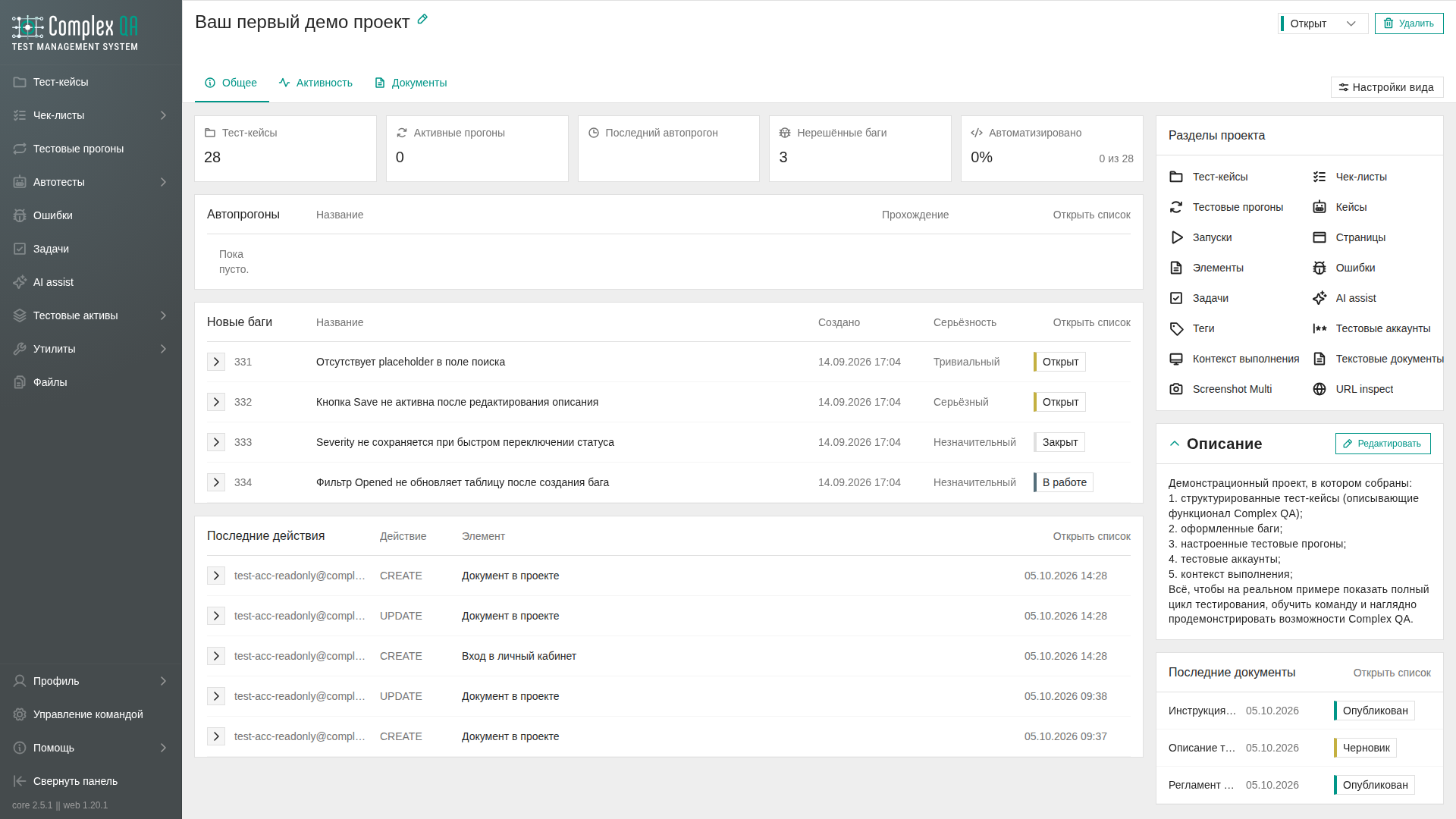Click Черновик status badge in documents
1456x819 pixels.
coord(1365,748)
